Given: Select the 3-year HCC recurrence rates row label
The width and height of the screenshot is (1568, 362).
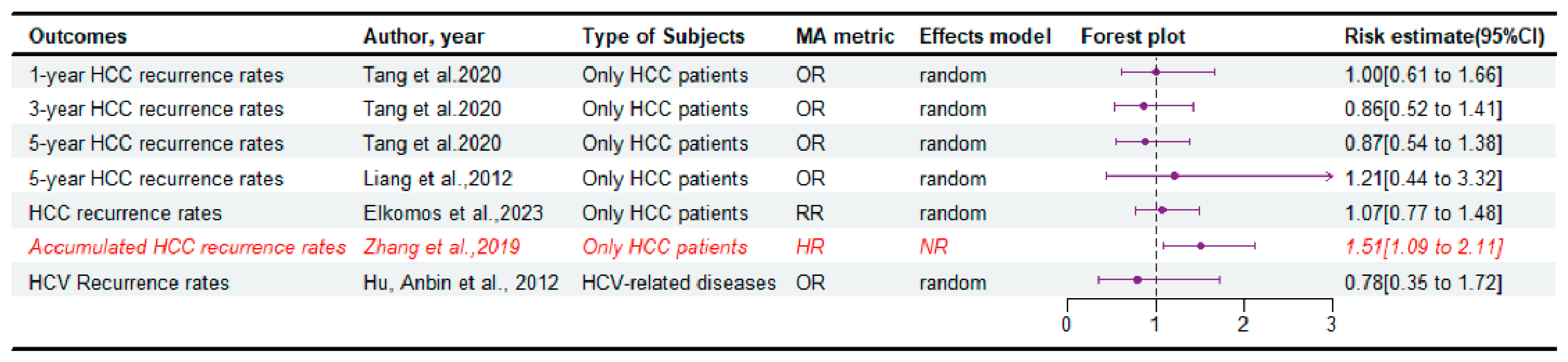Looking at the screenshot, I should click(x=156, y=109).
